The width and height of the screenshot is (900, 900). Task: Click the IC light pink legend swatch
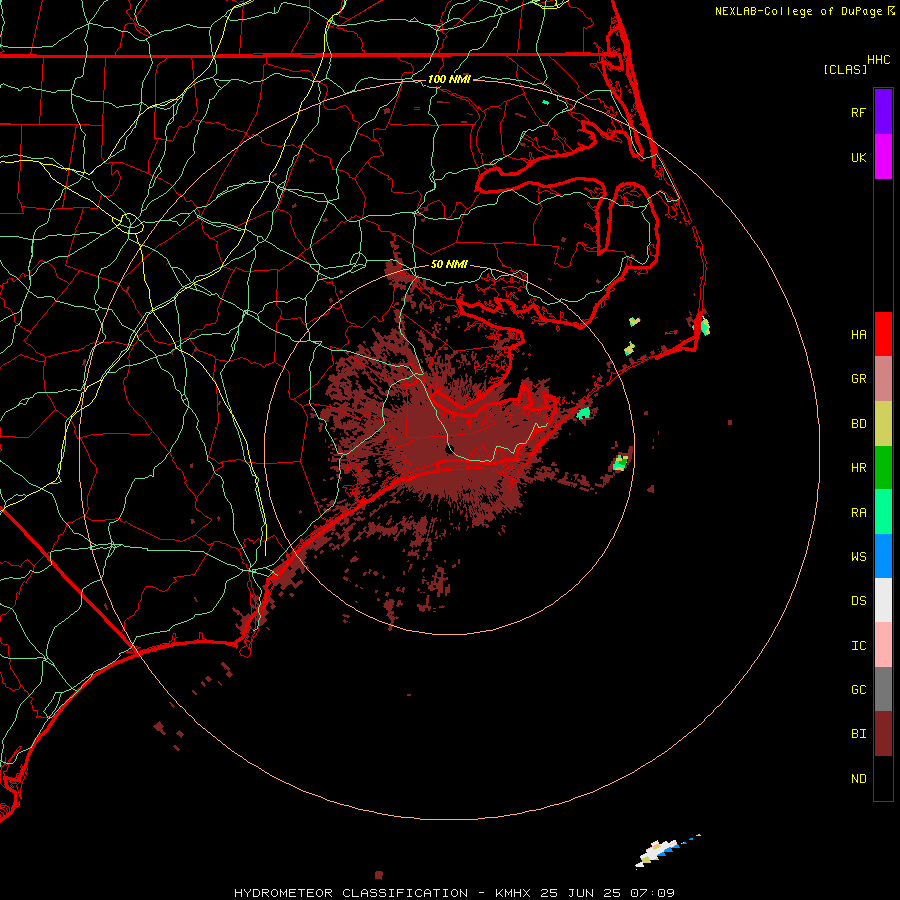[883, 645]
